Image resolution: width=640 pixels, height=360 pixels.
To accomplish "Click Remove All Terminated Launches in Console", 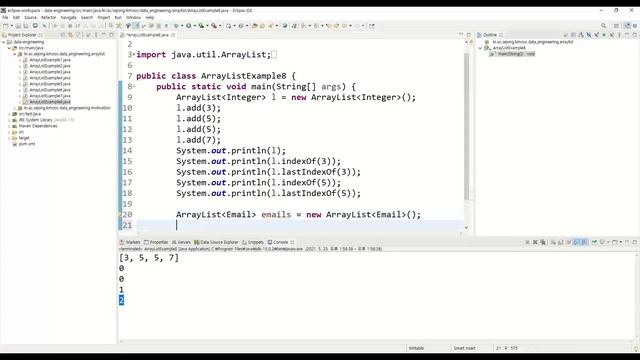I will 542,242.
